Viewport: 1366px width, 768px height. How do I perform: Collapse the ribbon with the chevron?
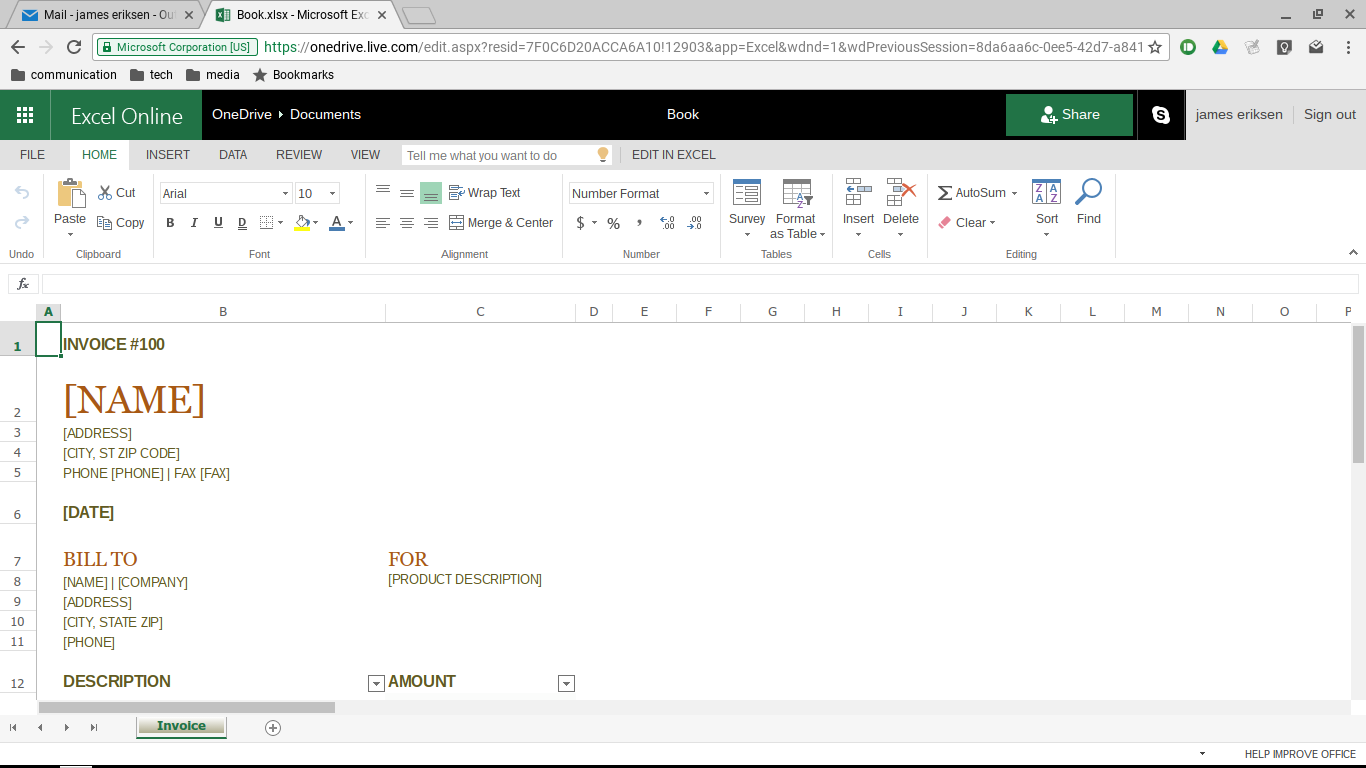pyautogui.click(x=1354, y=253)
